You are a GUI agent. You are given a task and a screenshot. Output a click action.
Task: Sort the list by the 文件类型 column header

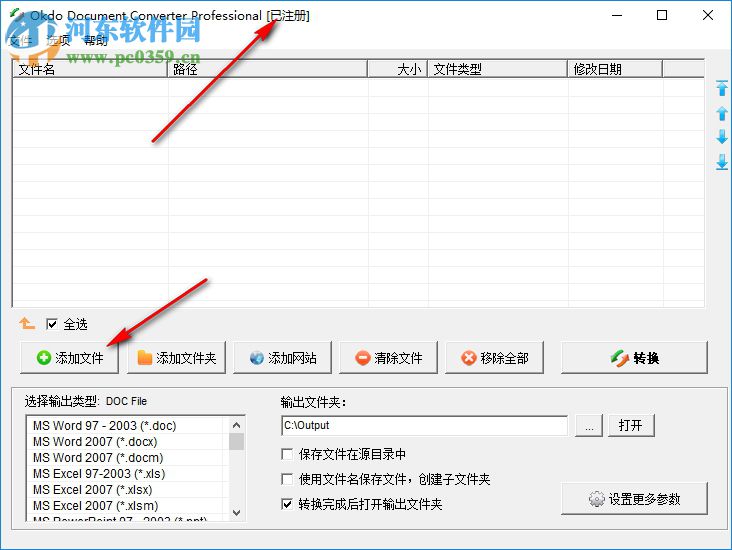498,69
